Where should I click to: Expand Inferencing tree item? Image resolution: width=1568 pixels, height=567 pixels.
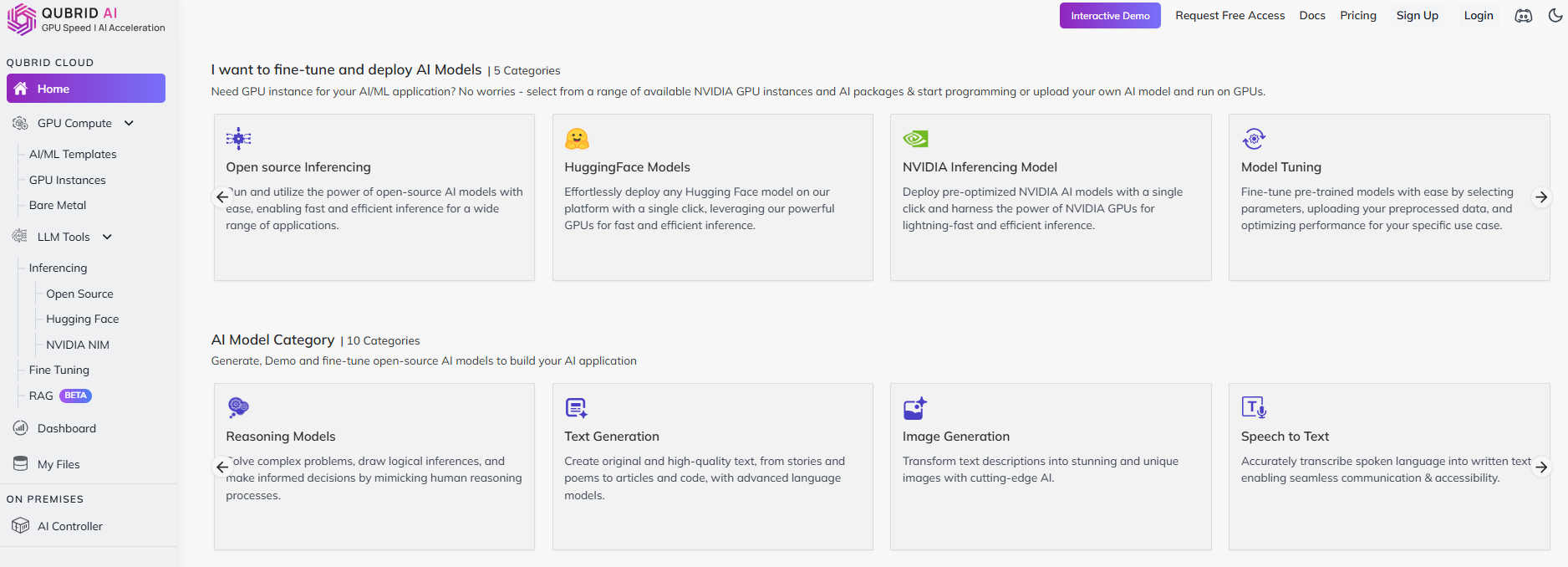click(58, 268)
